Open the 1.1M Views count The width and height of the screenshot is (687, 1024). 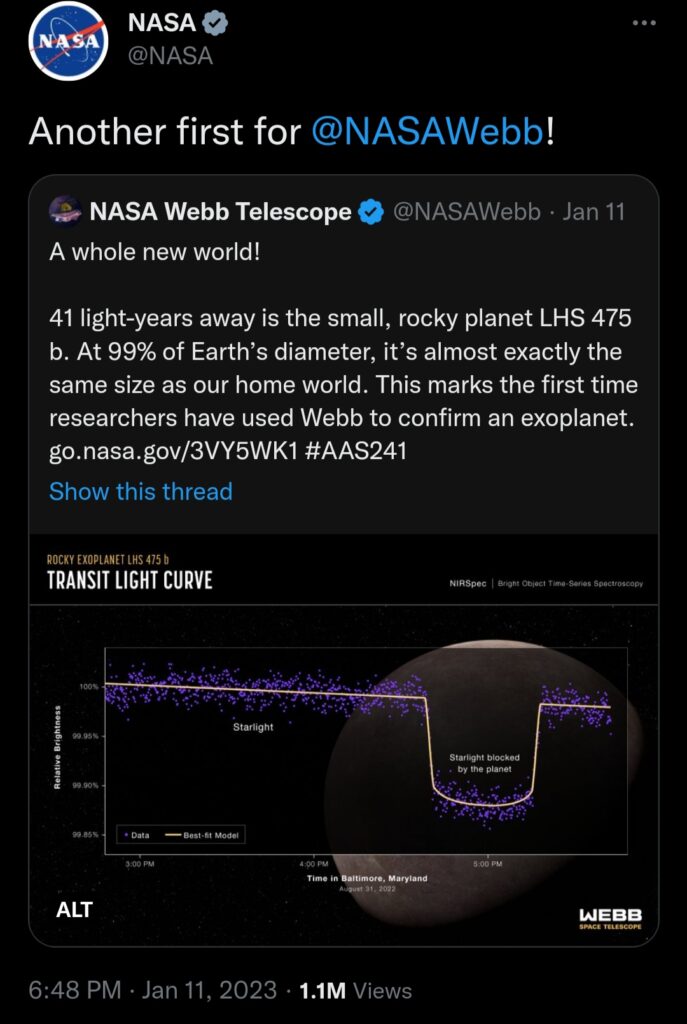(x=355, y=991)
